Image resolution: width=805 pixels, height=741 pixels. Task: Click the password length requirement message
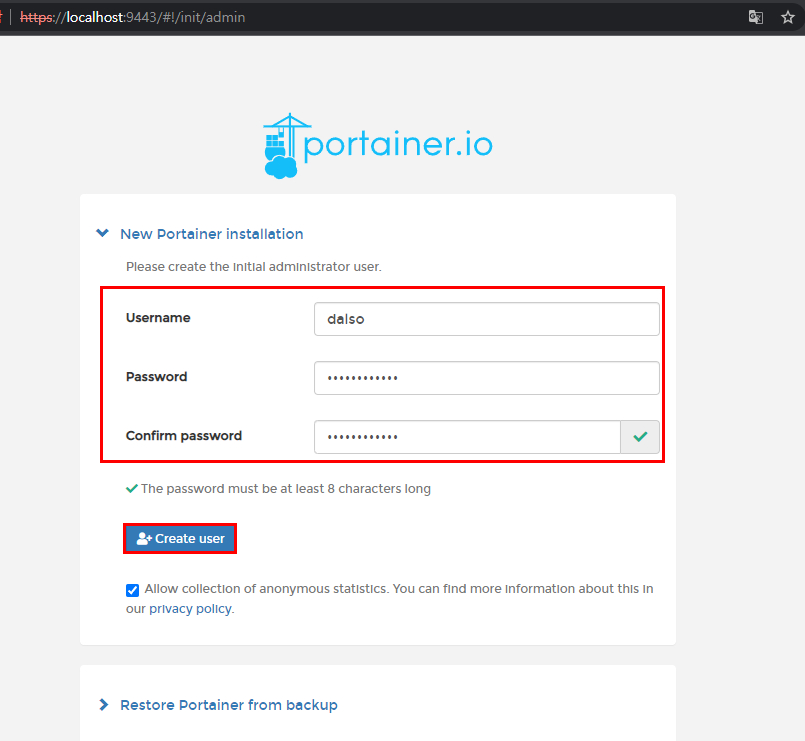coord(285,489)
